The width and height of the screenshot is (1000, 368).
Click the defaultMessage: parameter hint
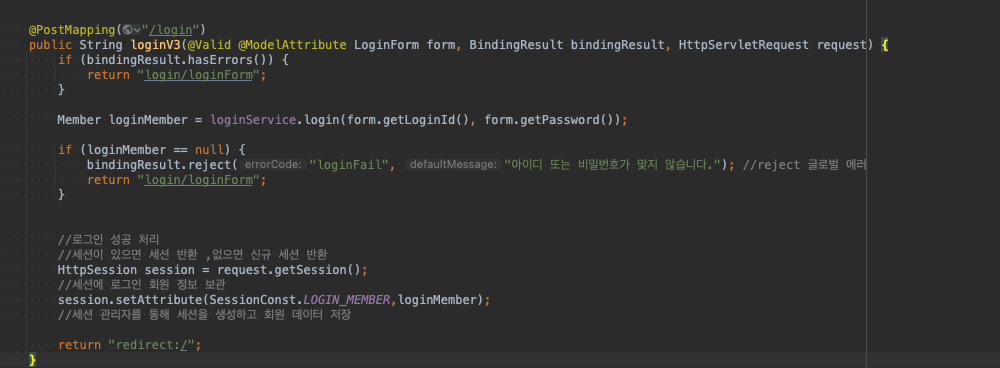[452, 165]
